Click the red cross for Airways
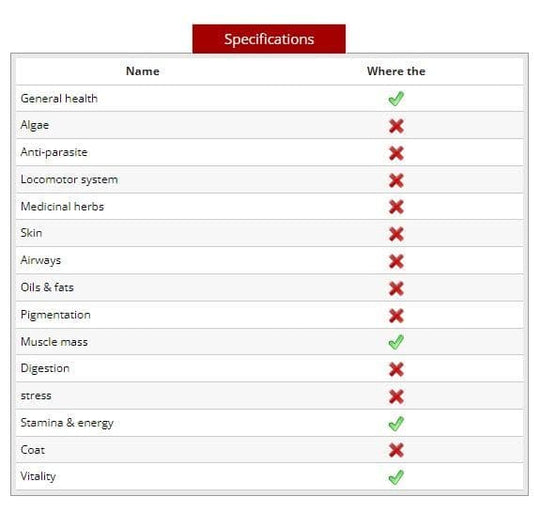Viewport: 540px width, 512px height. 396,261
